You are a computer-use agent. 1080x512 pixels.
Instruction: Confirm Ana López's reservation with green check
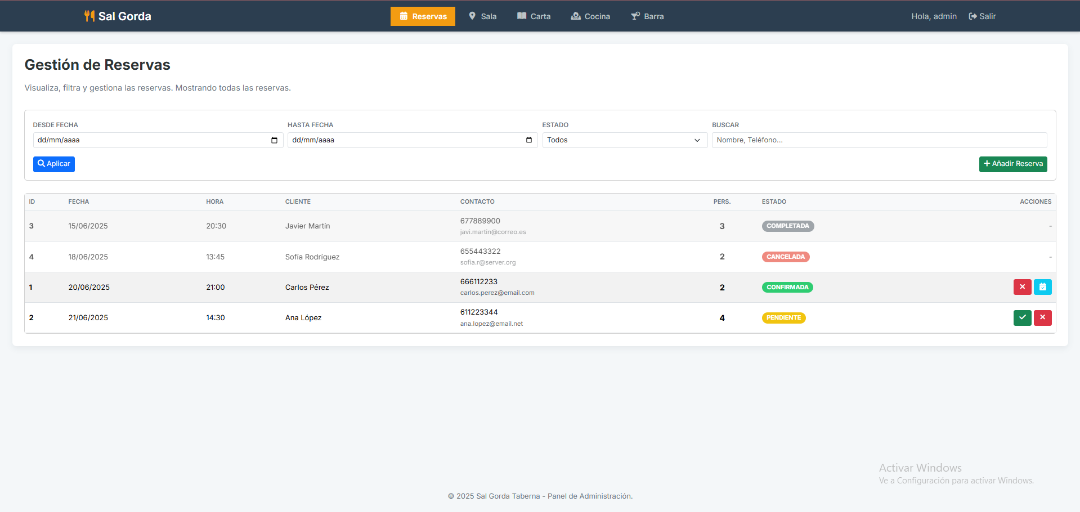[x=1022, y=318]
